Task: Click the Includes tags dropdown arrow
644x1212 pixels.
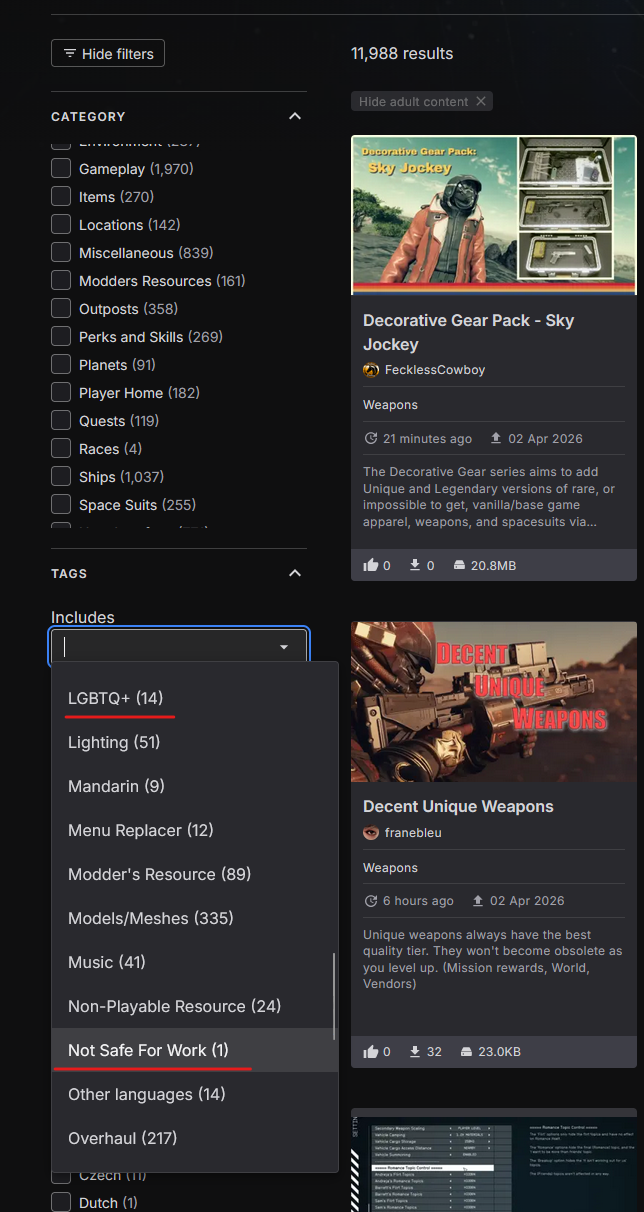Action: 284,647
